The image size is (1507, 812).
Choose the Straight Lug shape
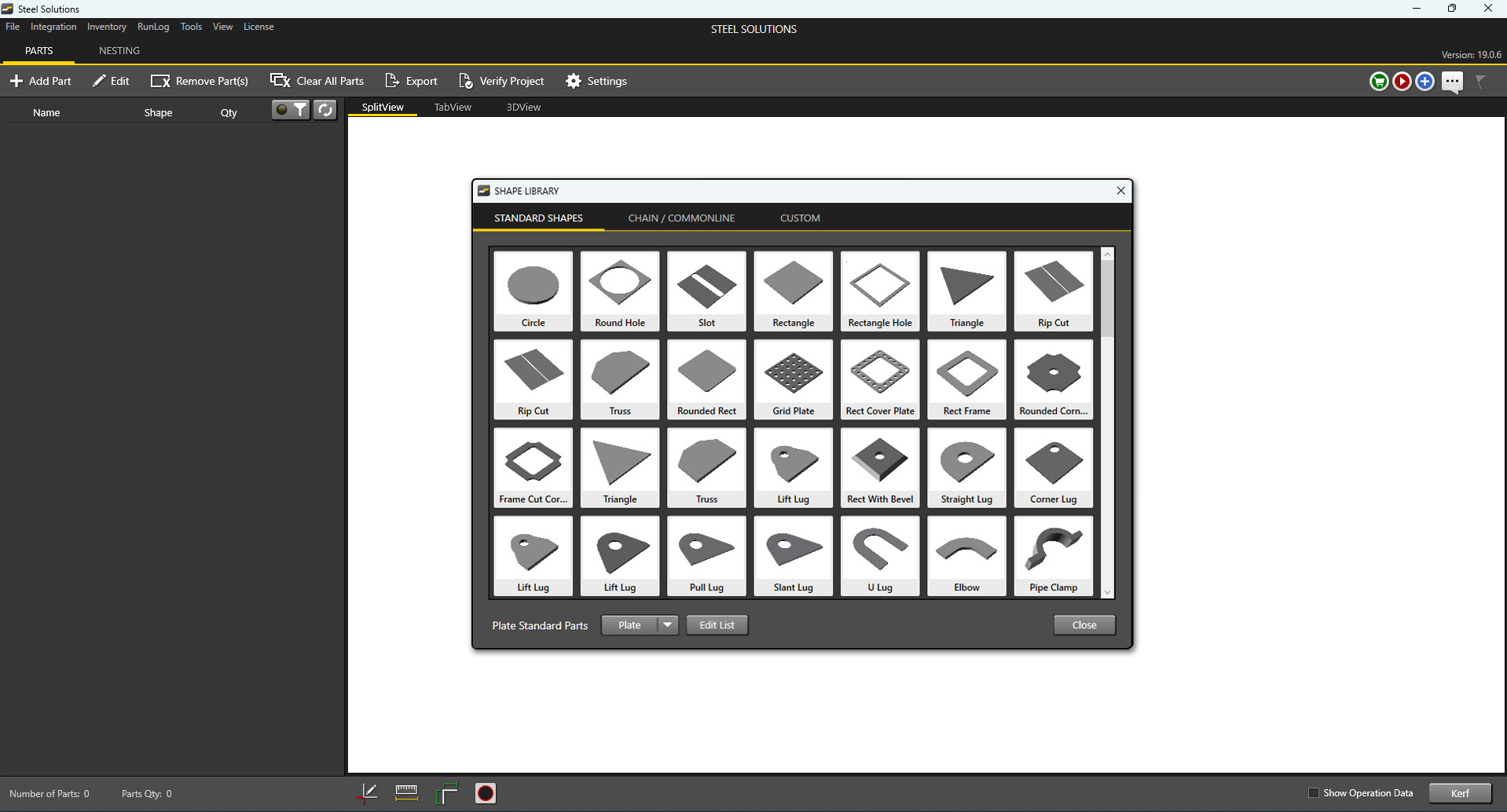point(966,467)
